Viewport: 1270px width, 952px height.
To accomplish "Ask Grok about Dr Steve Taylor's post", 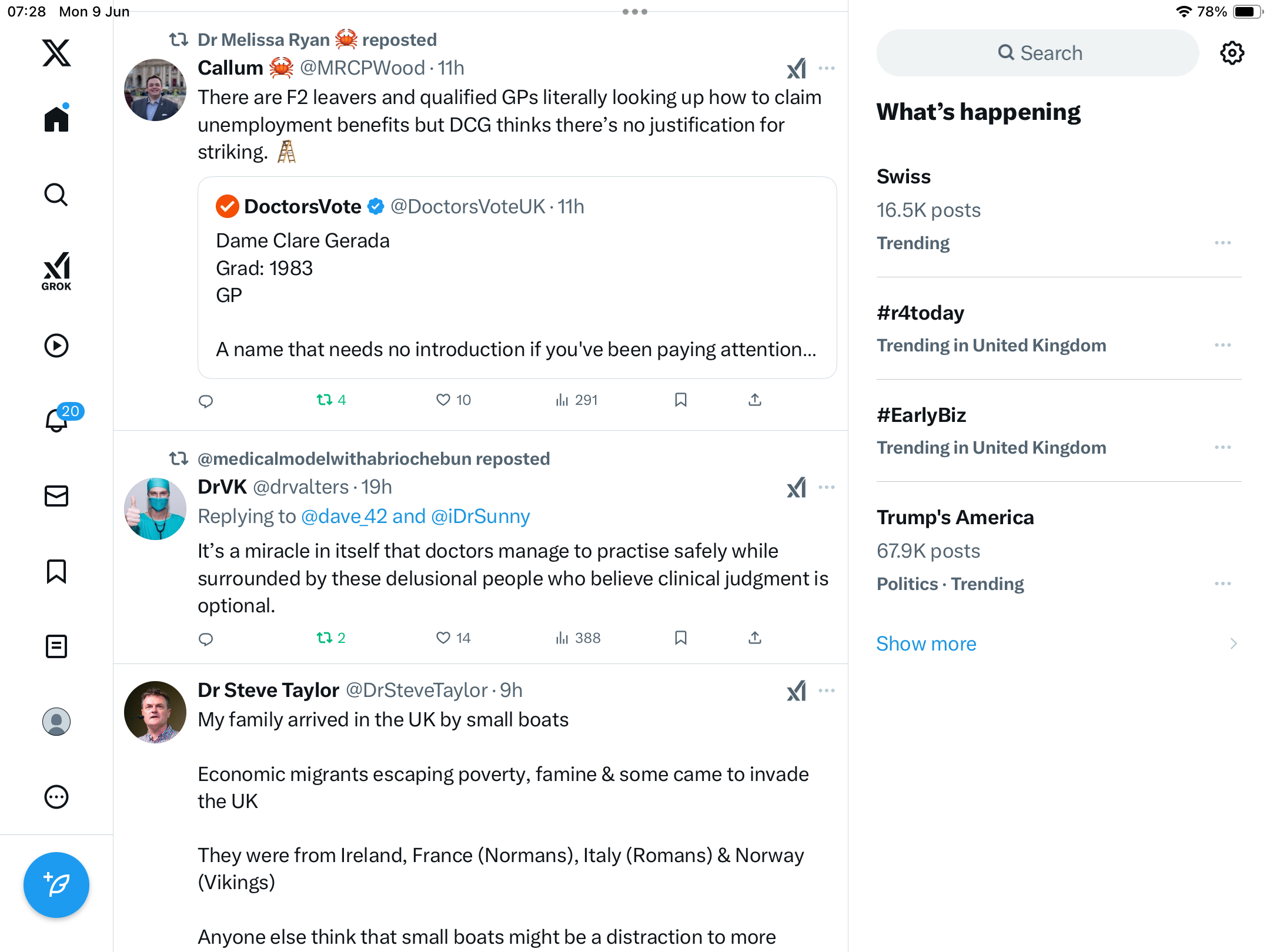I will (797, 690).
